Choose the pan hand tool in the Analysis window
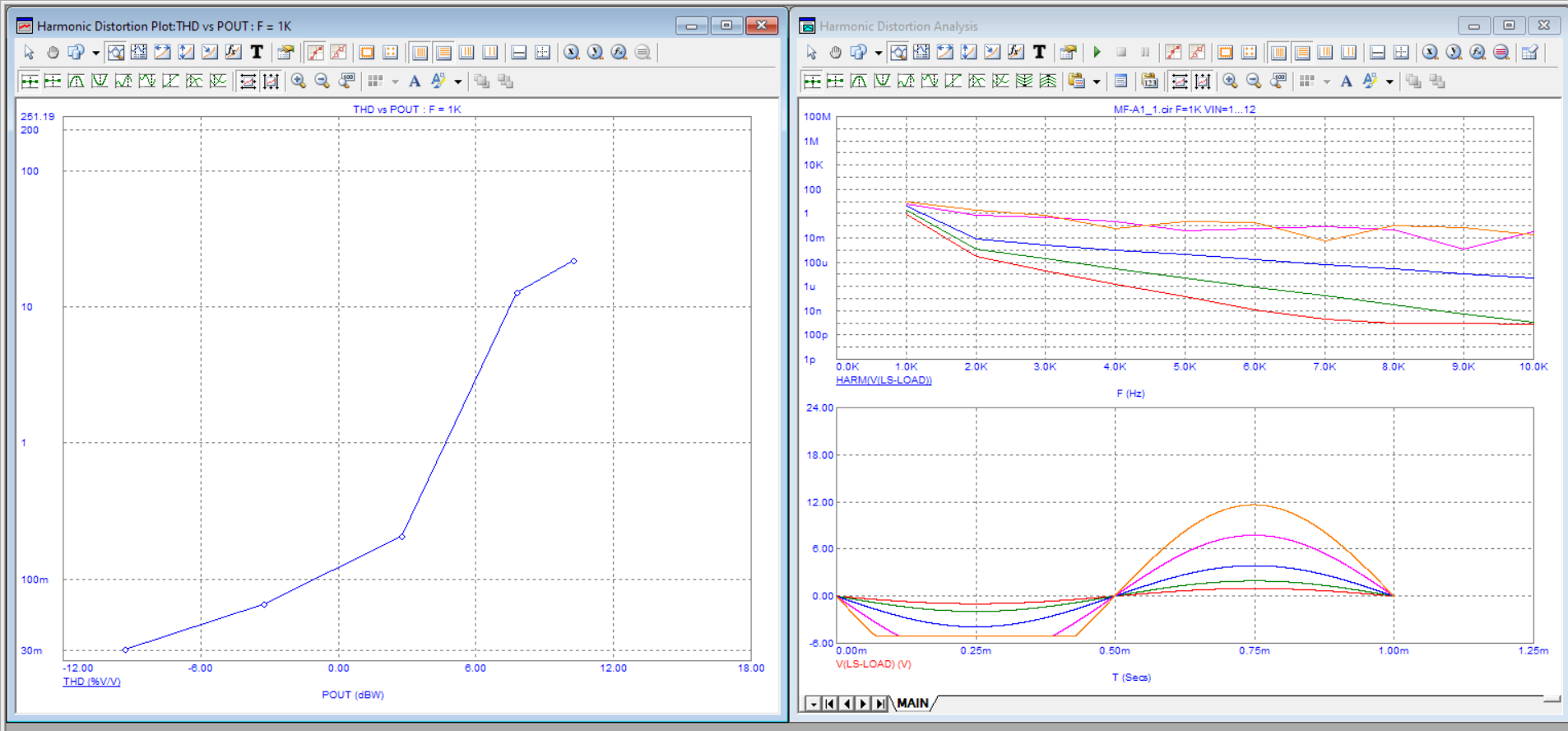This screenshot has height=731, width=1568. (x=835, y=53)
